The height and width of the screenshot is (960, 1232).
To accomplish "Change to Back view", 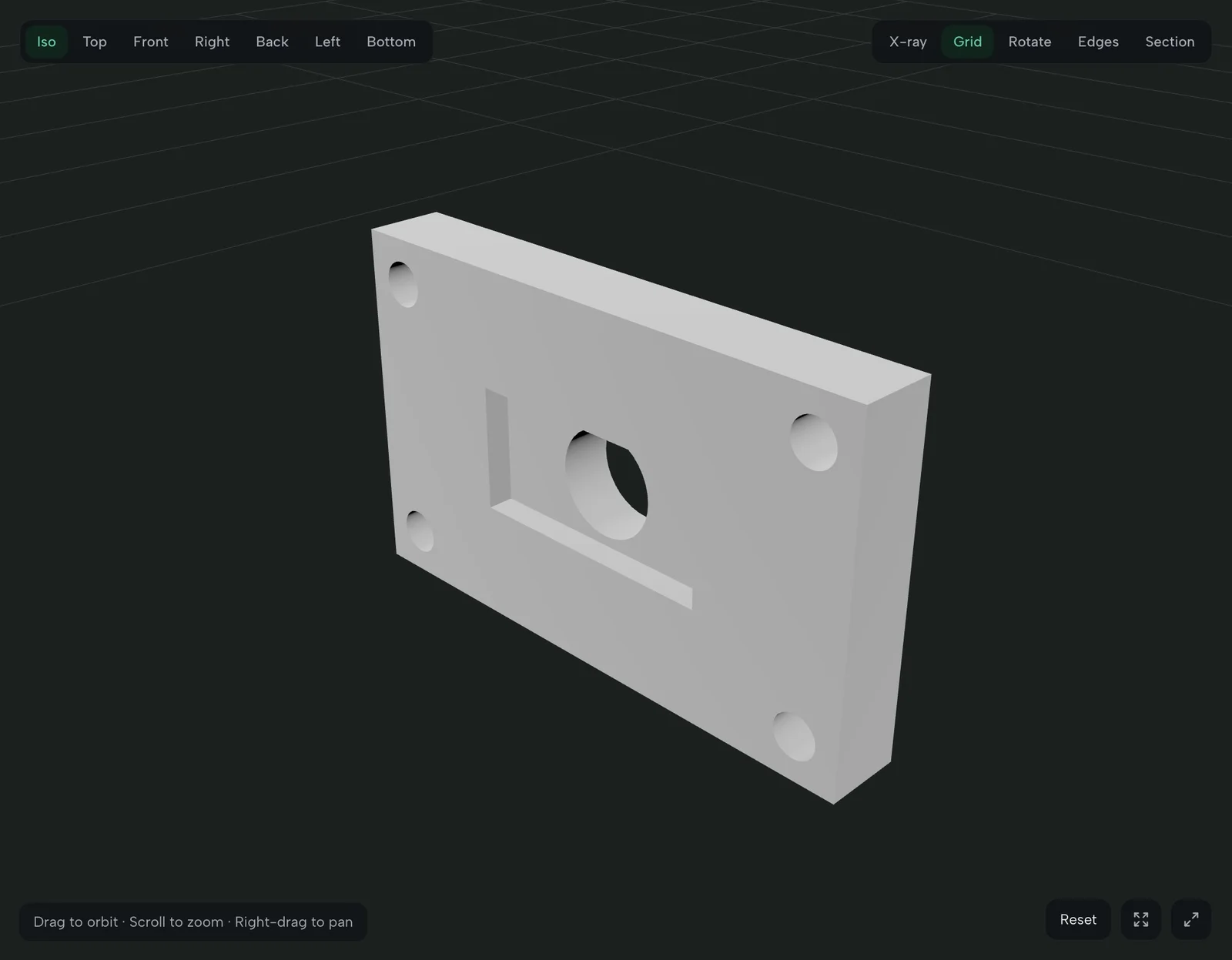I will 272,42.
